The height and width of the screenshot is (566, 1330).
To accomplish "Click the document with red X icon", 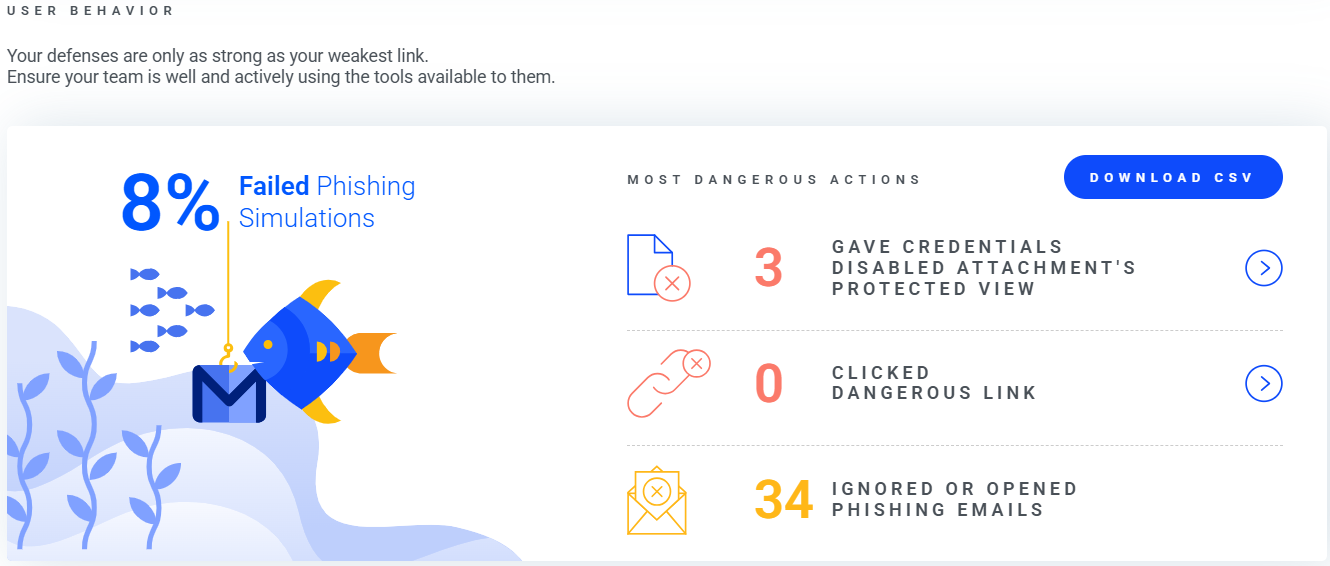I will pyautogui.click(x=658, y=267).
